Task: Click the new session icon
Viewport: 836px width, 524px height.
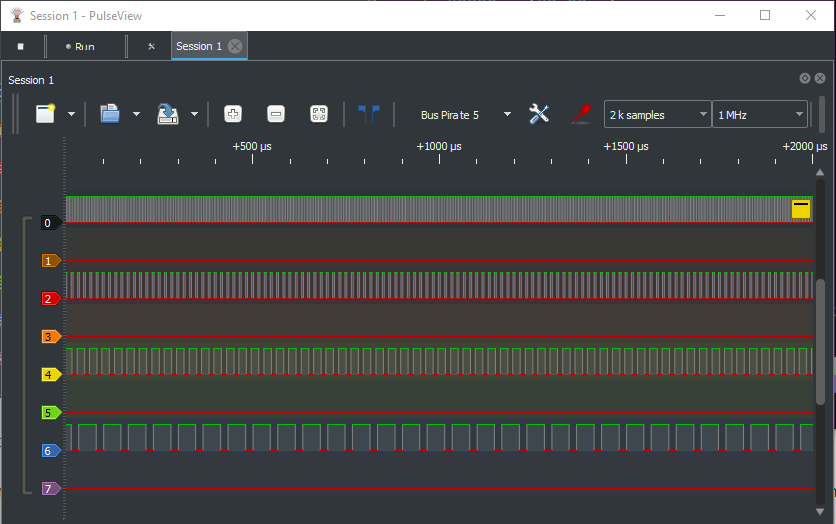Action: pyautogui.click(x=45, y=114)
